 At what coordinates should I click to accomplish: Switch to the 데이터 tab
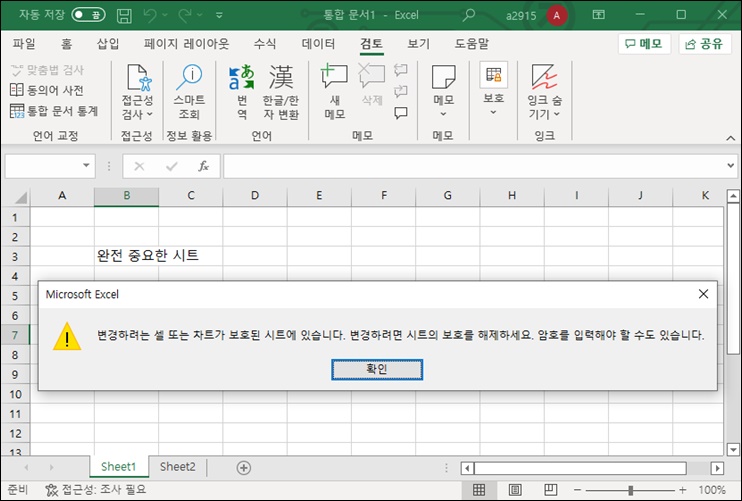point(318,44)
